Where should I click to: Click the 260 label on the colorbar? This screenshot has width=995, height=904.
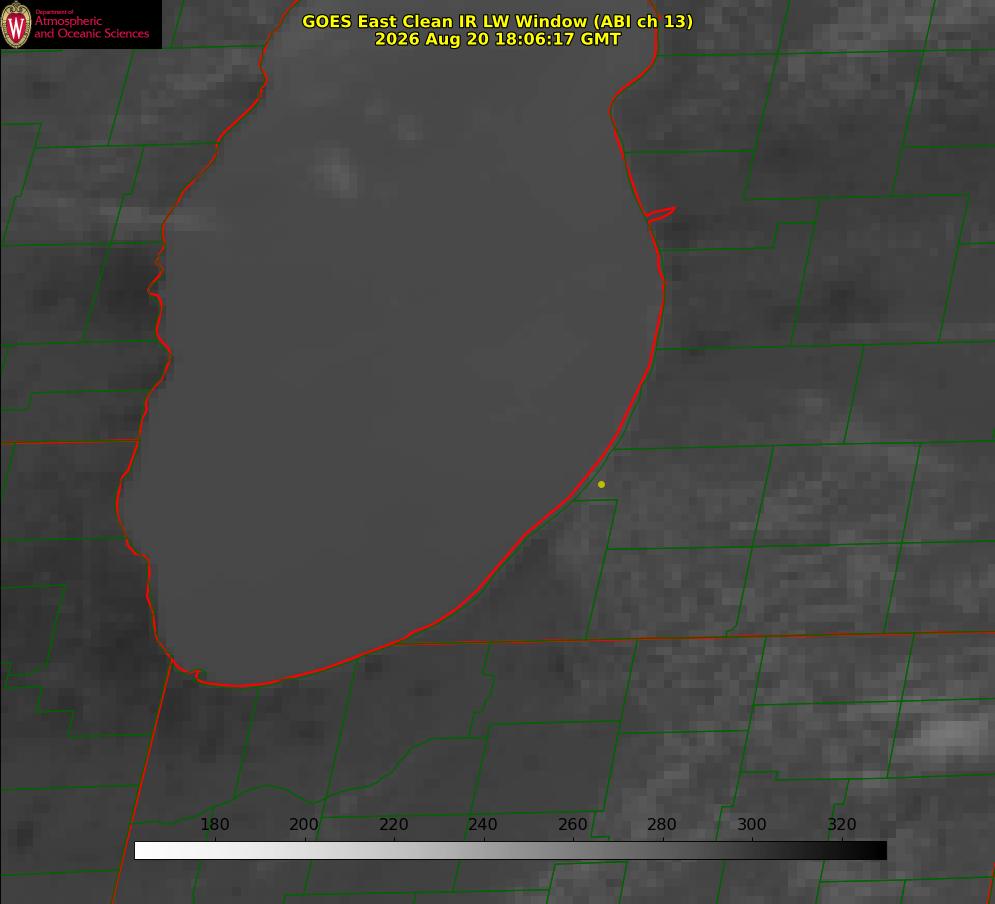click(x=572, y=824)
